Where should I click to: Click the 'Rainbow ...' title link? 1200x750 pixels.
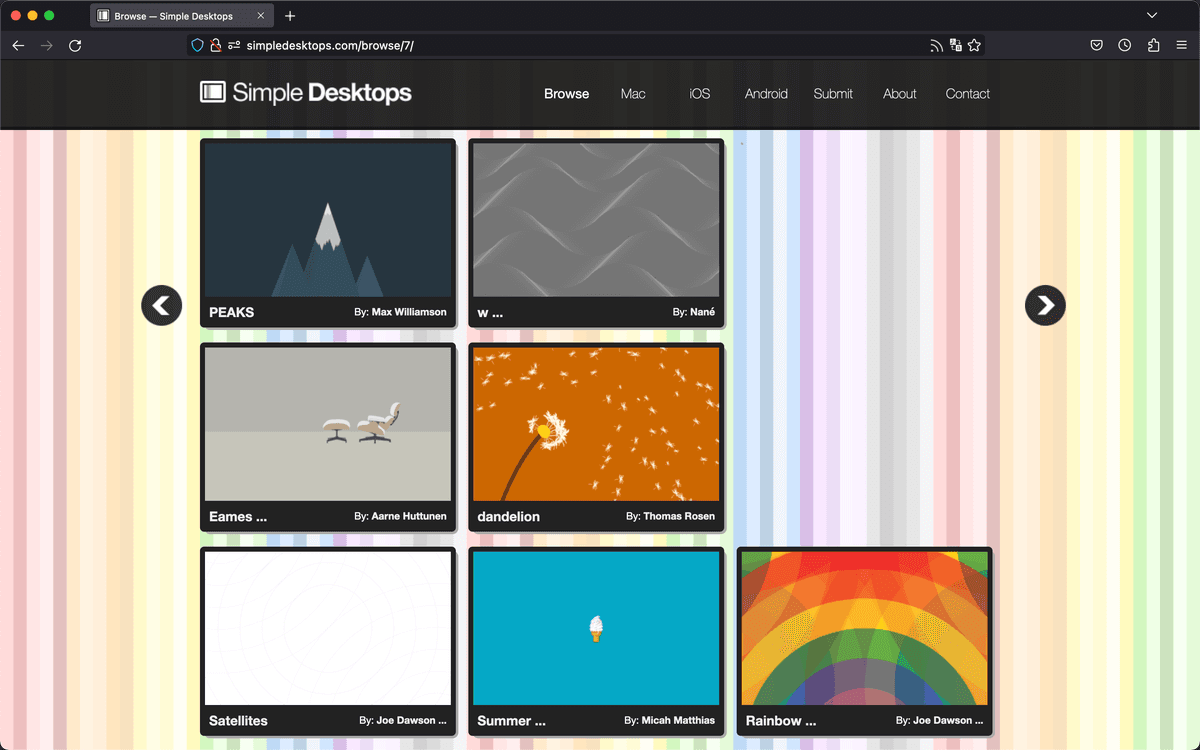(781, 721)
